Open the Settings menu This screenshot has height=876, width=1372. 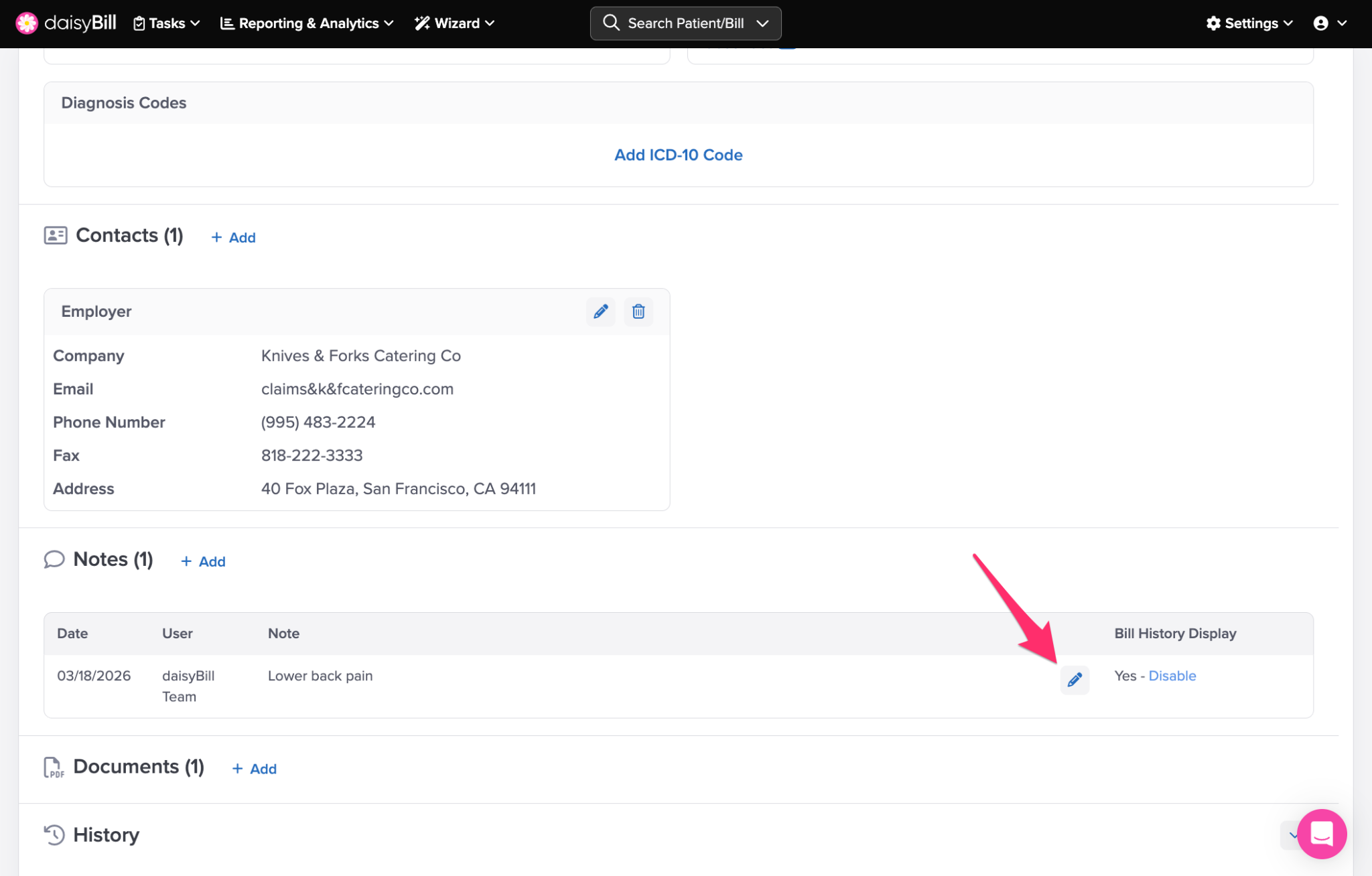pos(1249,23)
